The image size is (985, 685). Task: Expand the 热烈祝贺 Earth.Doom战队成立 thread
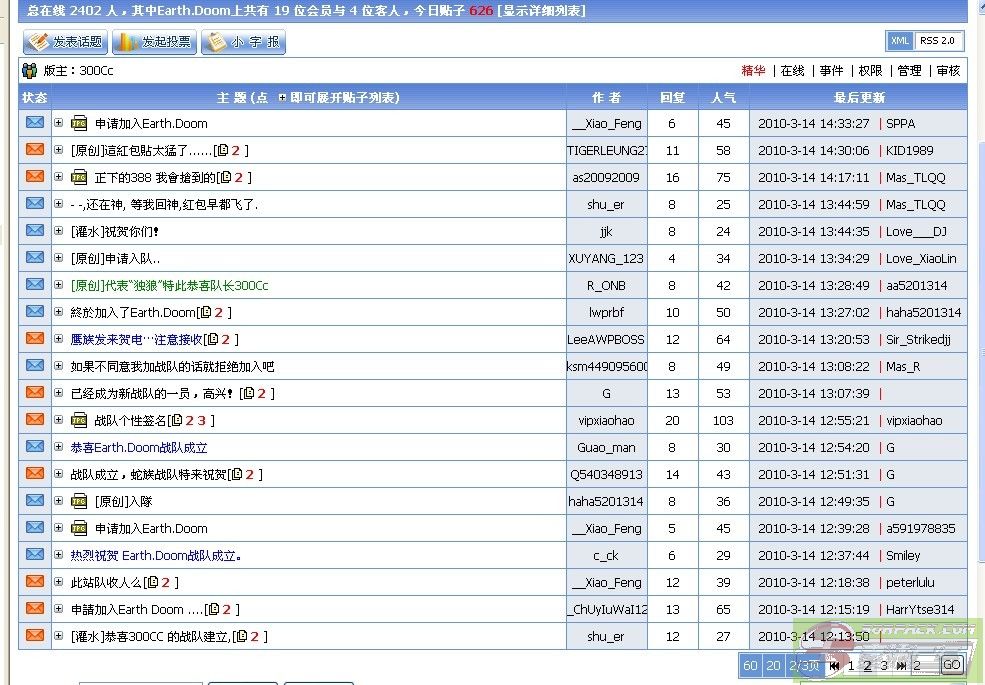pyautogui.click(x=59, y=555)
